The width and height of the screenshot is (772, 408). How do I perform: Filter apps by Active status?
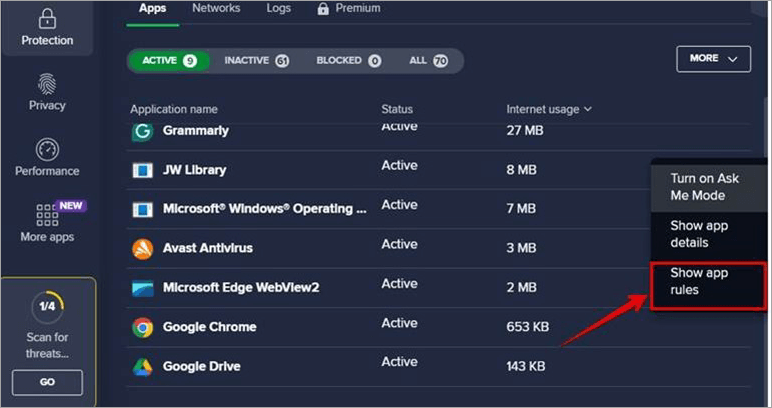[166, 60]
